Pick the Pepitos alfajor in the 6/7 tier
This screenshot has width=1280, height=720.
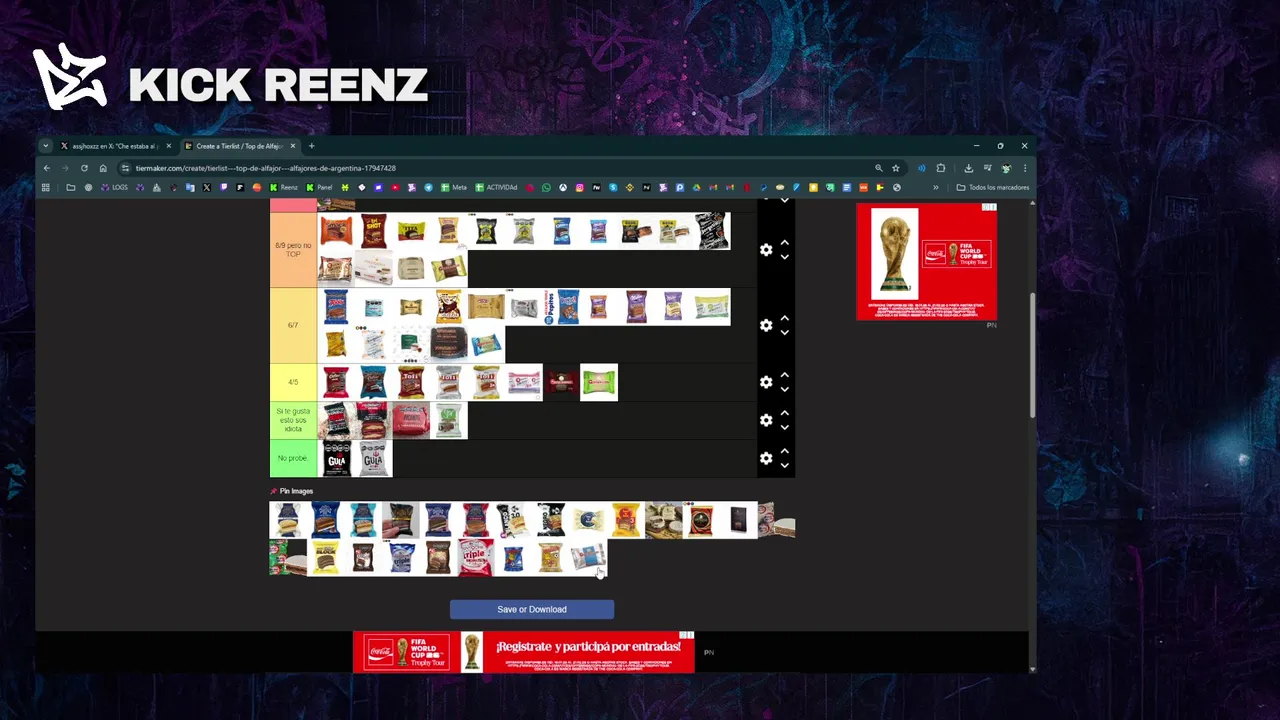(561, 307)
